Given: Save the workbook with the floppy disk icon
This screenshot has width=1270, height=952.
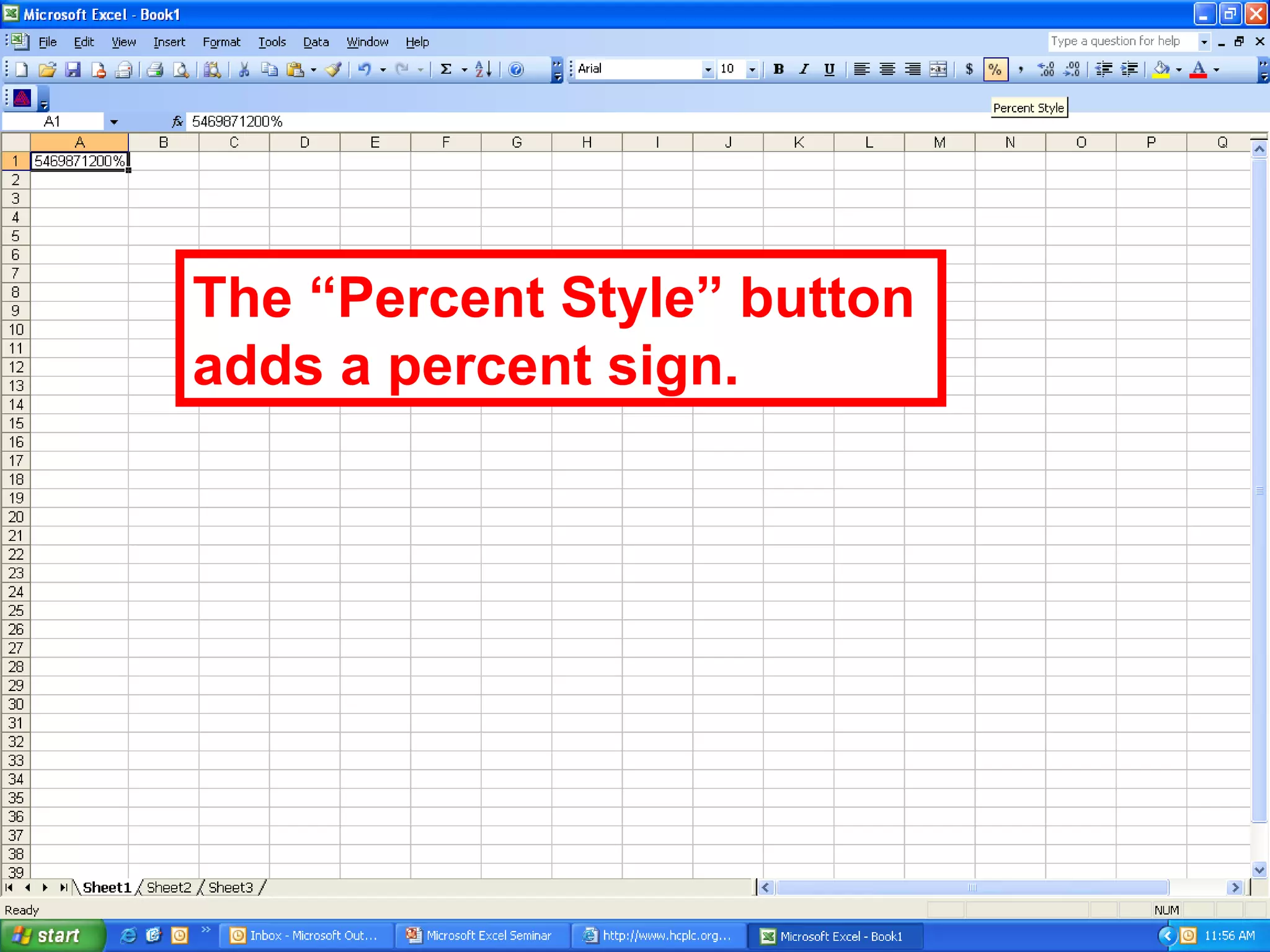Looking at the screenshot, I should pos(73,69).
